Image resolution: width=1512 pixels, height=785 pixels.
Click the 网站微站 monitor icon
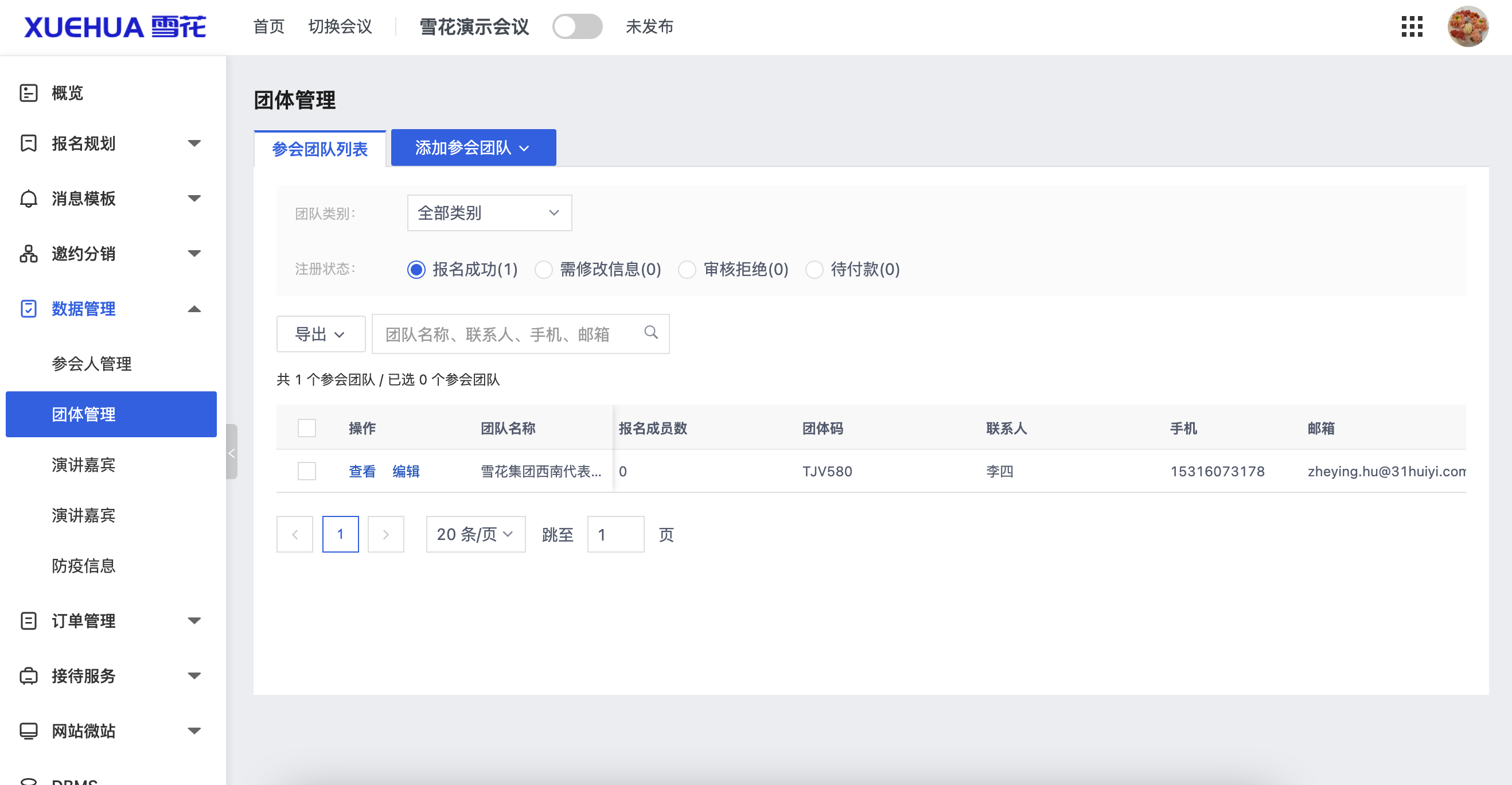coord(29,731)
